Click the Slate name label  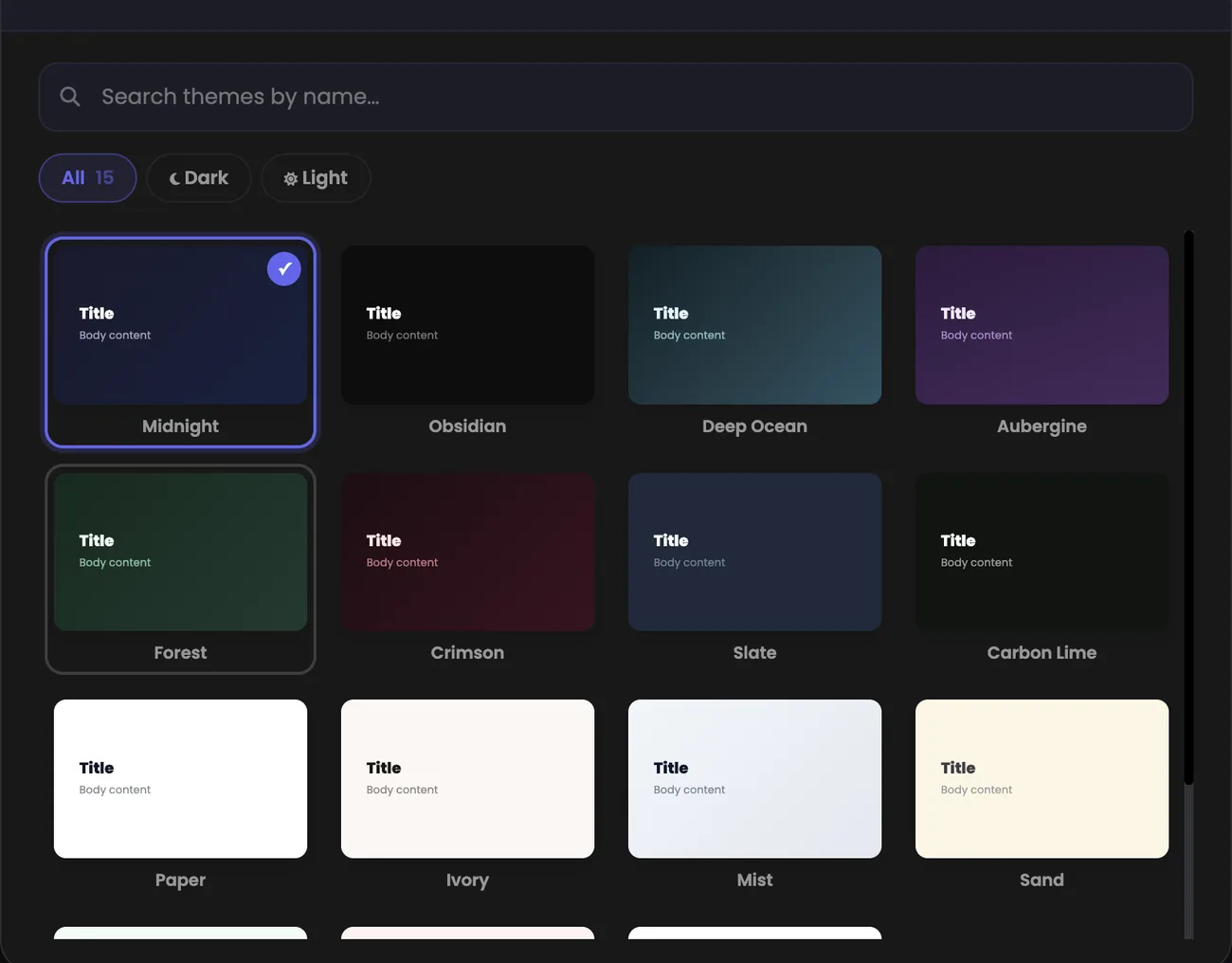coord(754,653)
